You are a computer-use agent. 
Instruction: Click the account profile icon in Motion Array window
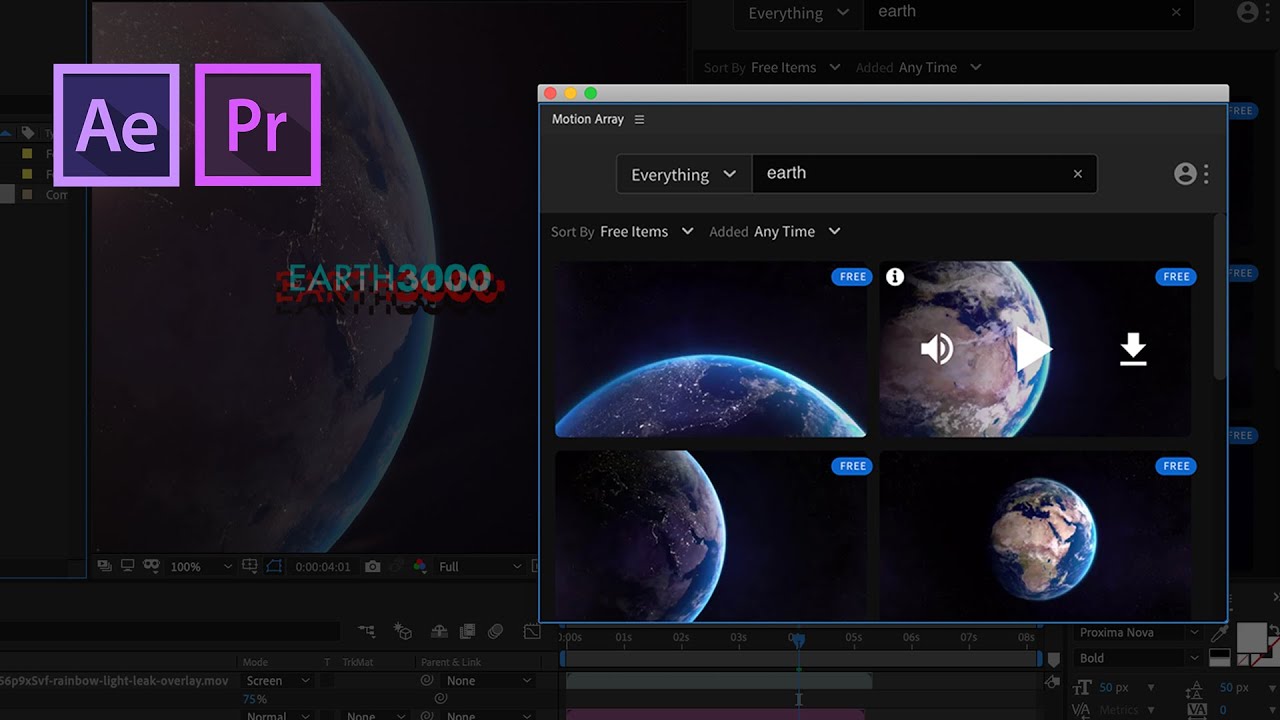point(1185,174)
